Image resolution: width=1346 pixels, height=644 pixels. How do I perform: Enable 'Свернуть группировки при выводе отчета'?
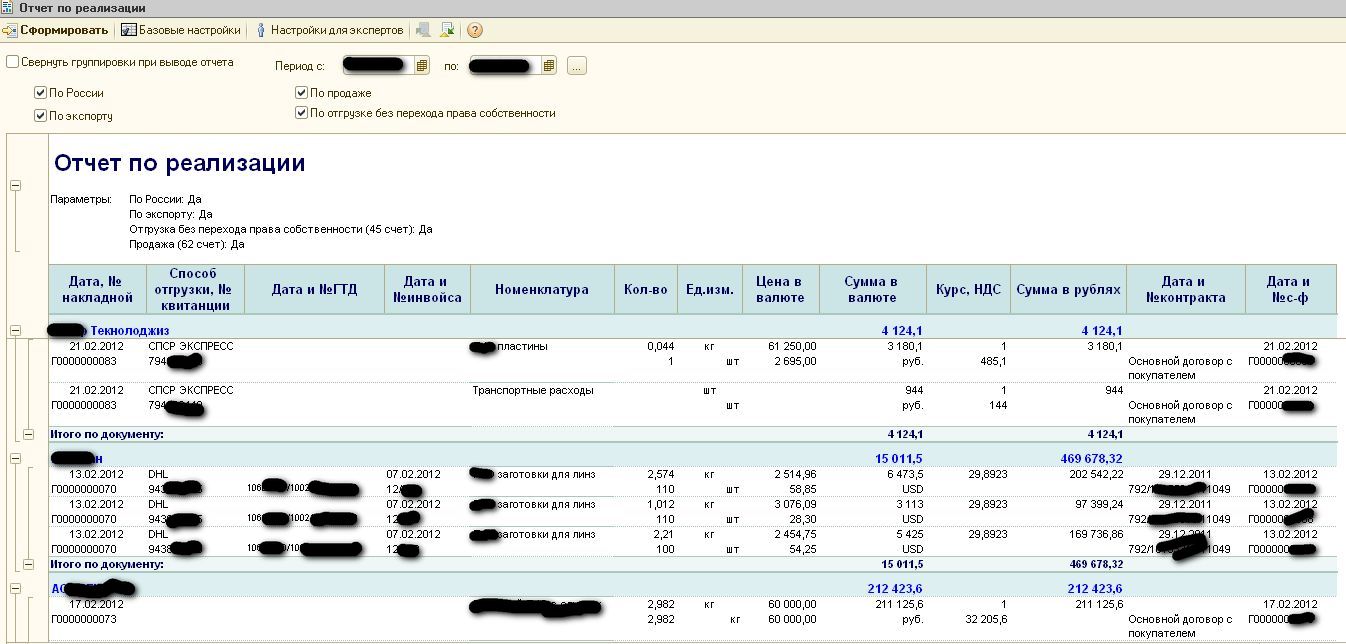[x=12, y=62]
